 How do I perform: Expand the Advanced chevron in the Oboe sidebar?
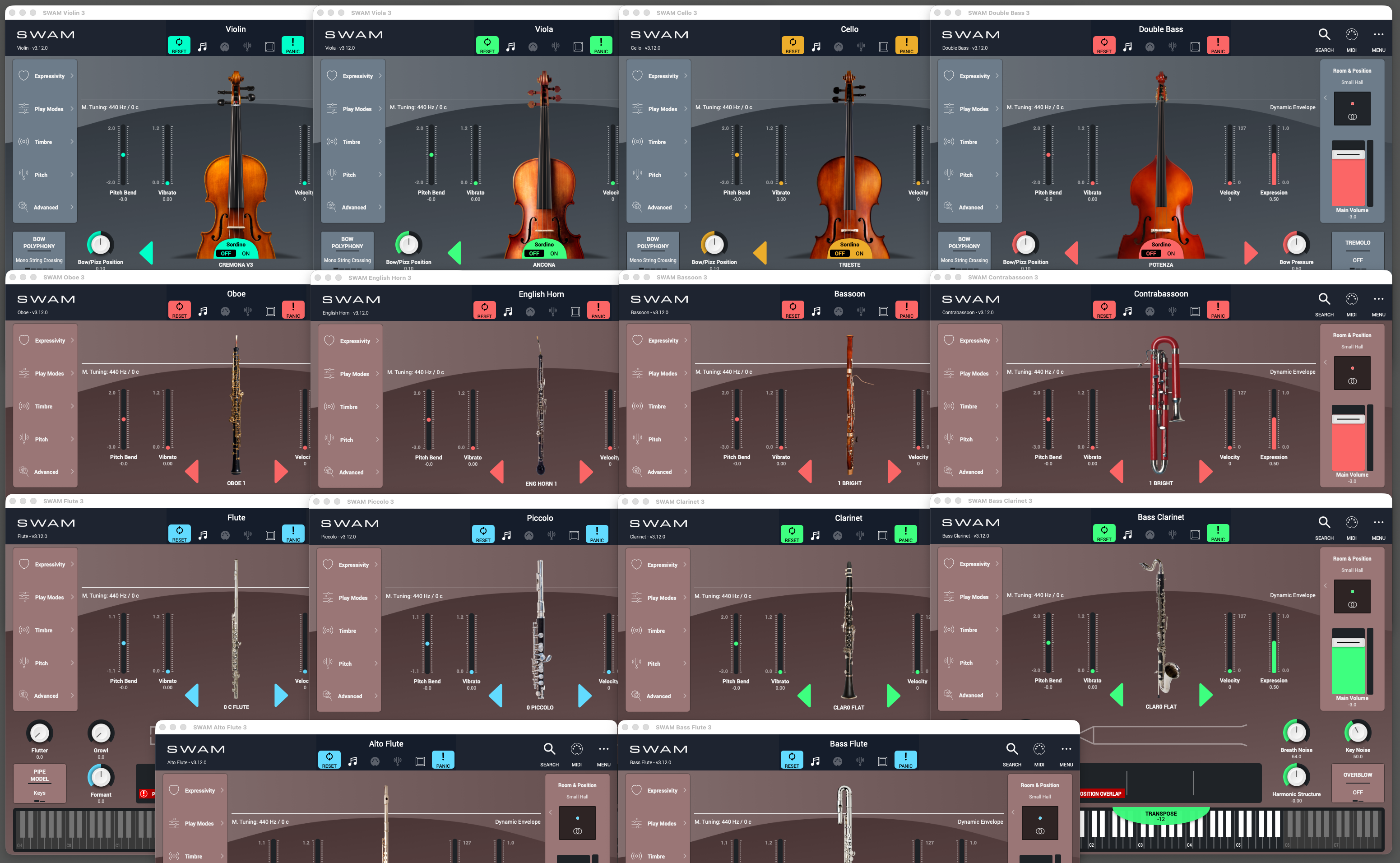73,472
